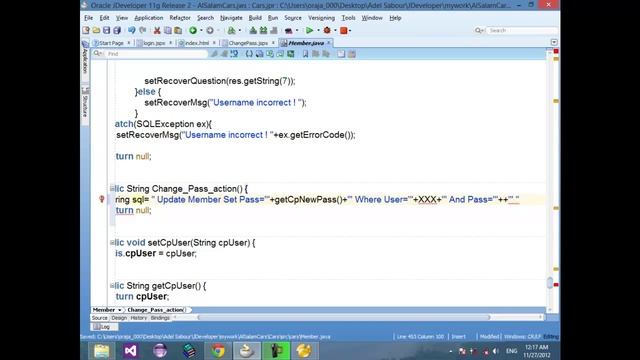
Task: Open the Find search options dropdown
Action: [x=98, y=54]
